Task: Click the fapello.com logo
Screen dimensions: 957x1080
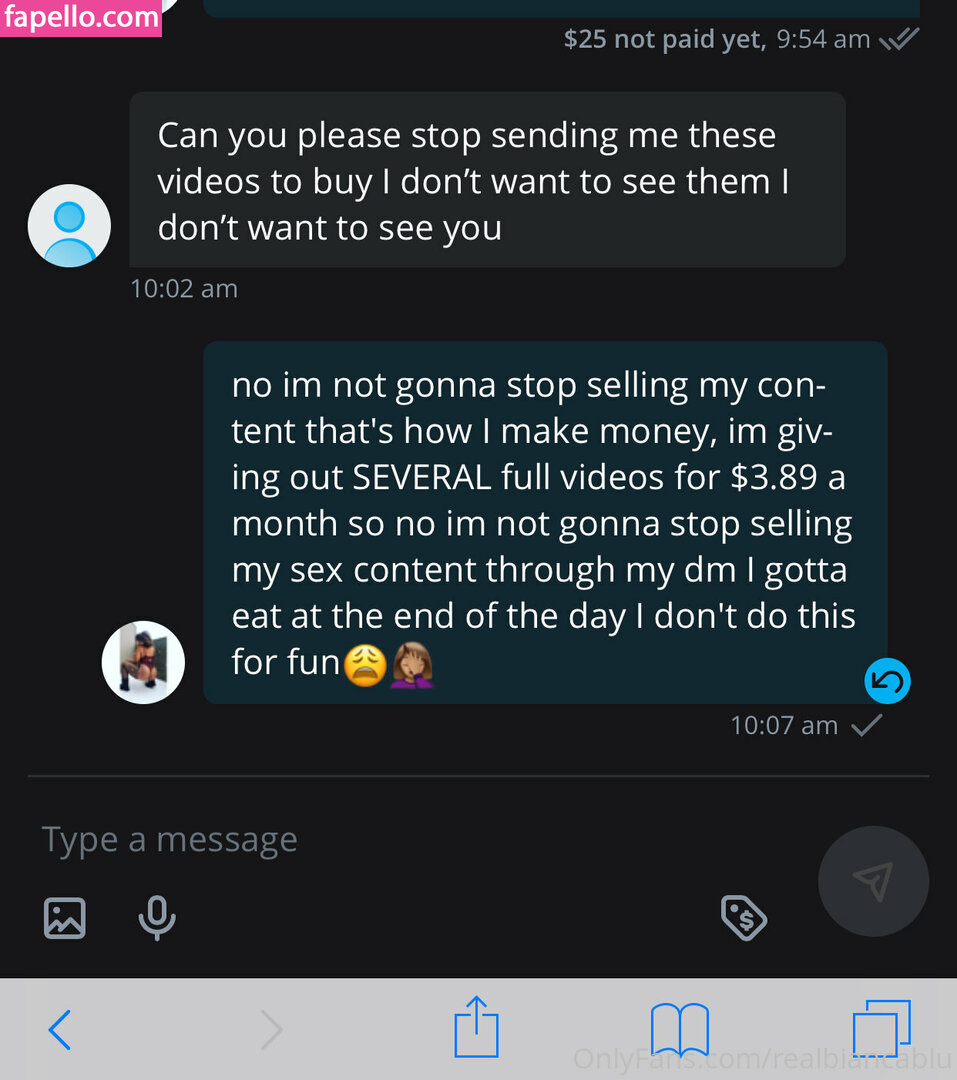Action: coord(81,18)
